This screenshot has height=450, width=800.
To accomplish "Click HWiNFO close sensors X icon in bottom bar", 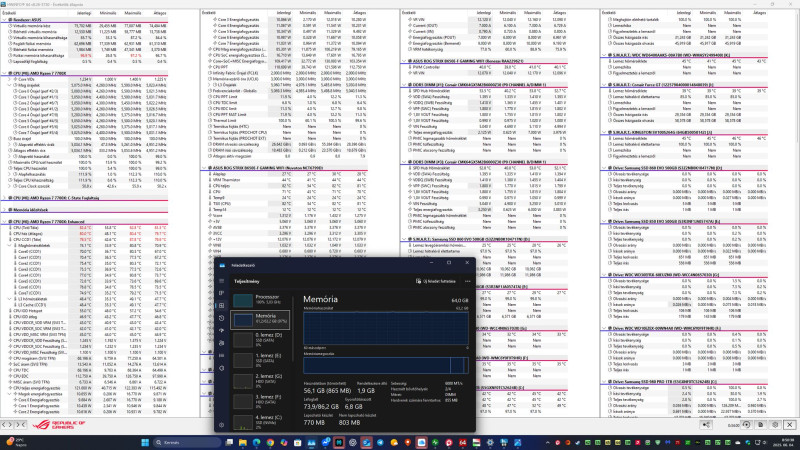I will [x=790, y=424].
